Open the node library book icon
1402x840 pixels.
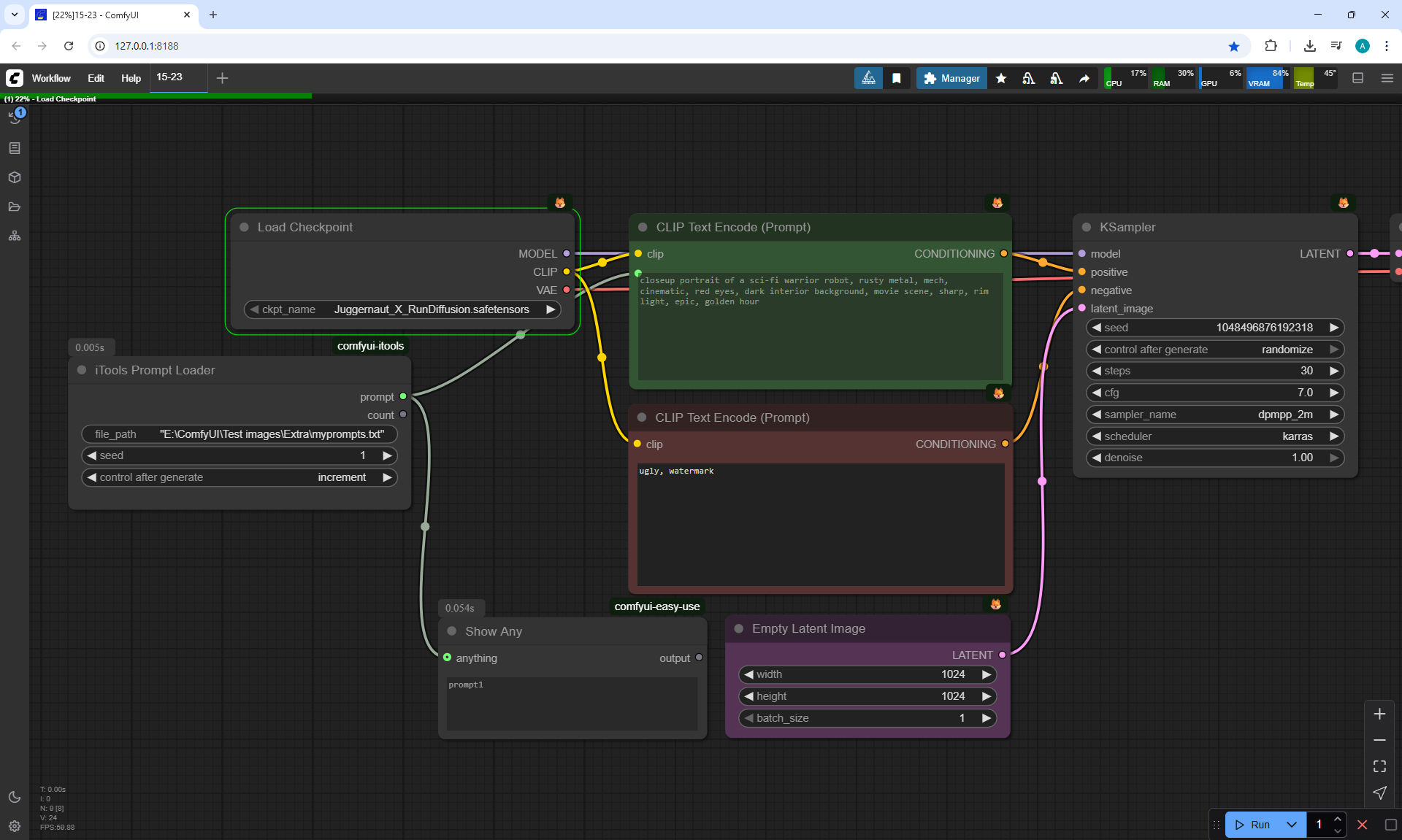point(15,148)
